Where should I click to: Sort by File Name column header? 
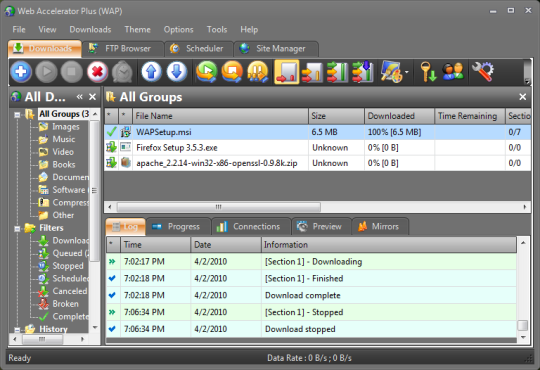point(220,116)
